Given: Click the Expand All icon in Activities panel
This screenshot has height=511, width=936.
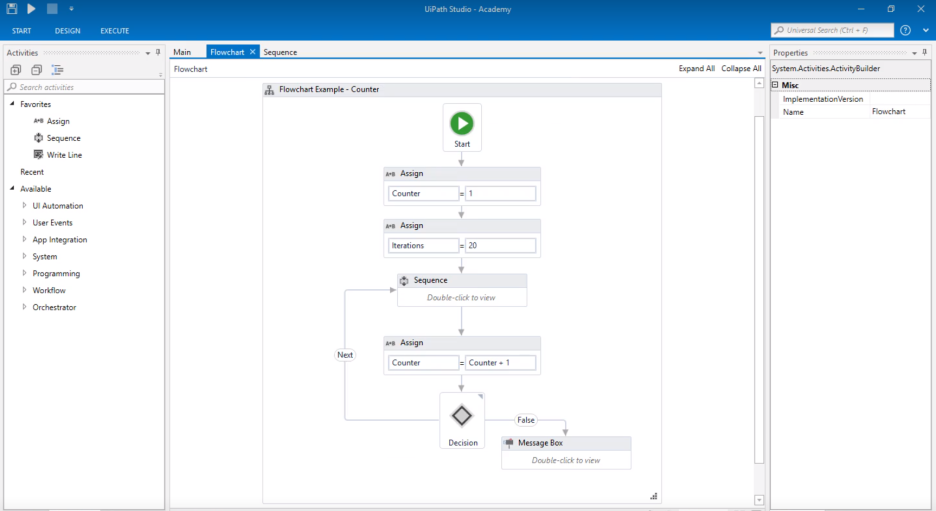Looking at the screenshot, I should tap(16, 70).
